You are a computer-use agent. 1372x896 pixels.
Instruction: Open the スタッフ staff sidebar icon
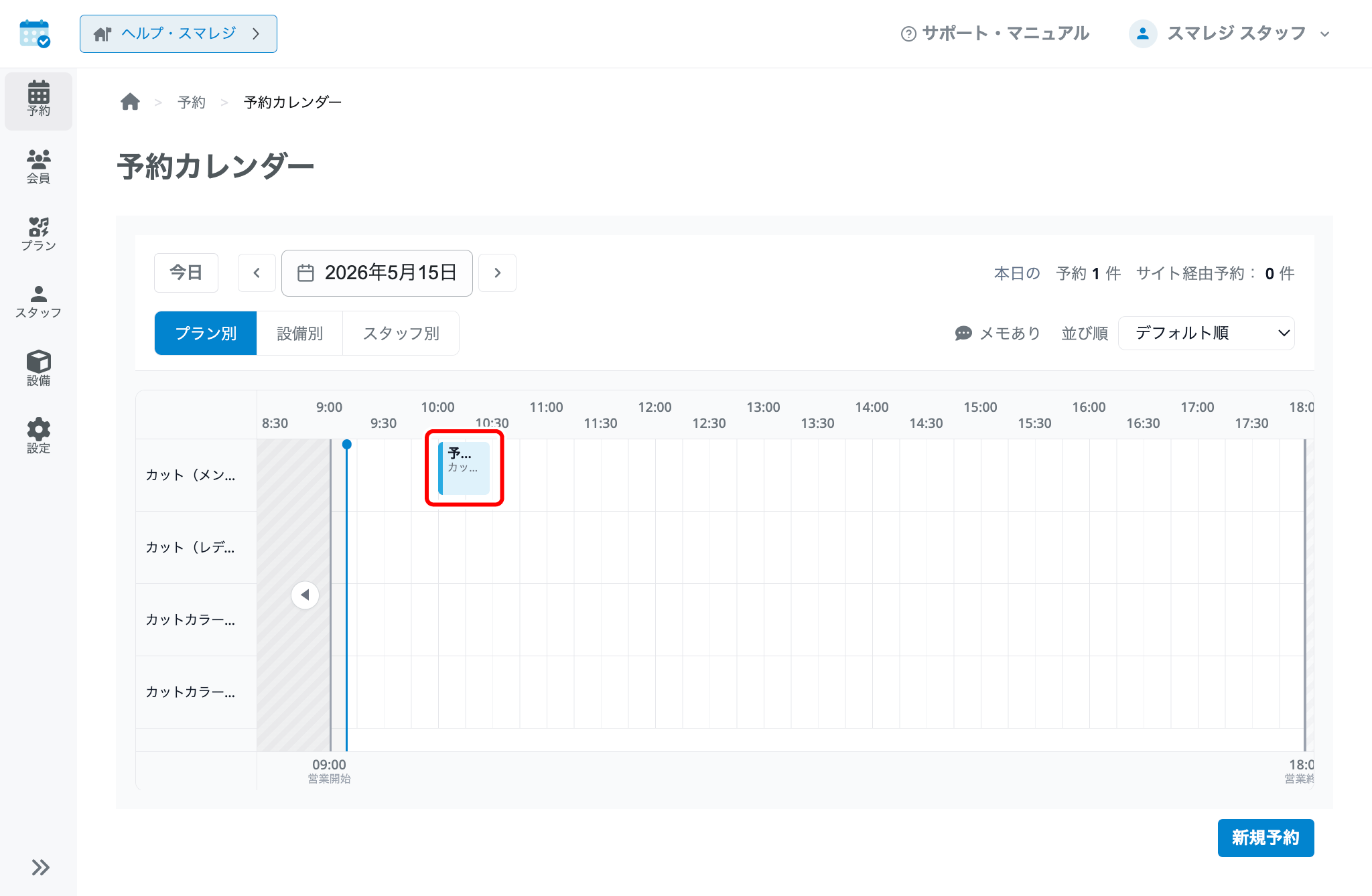click(38, 301)
